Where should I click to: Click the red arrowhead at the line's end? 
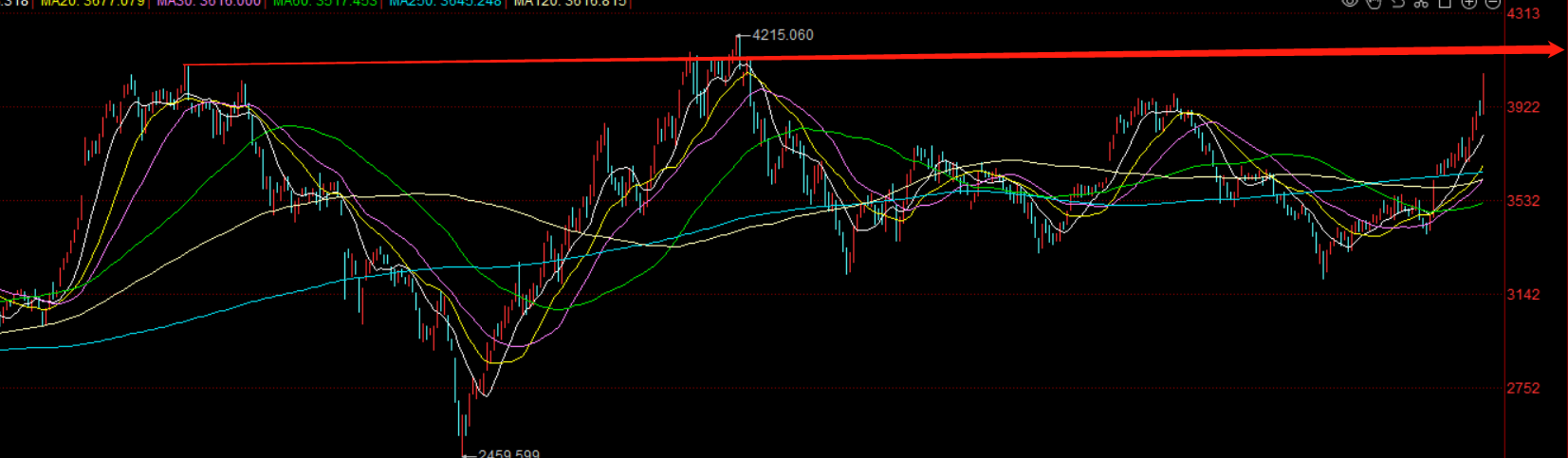1555,49
